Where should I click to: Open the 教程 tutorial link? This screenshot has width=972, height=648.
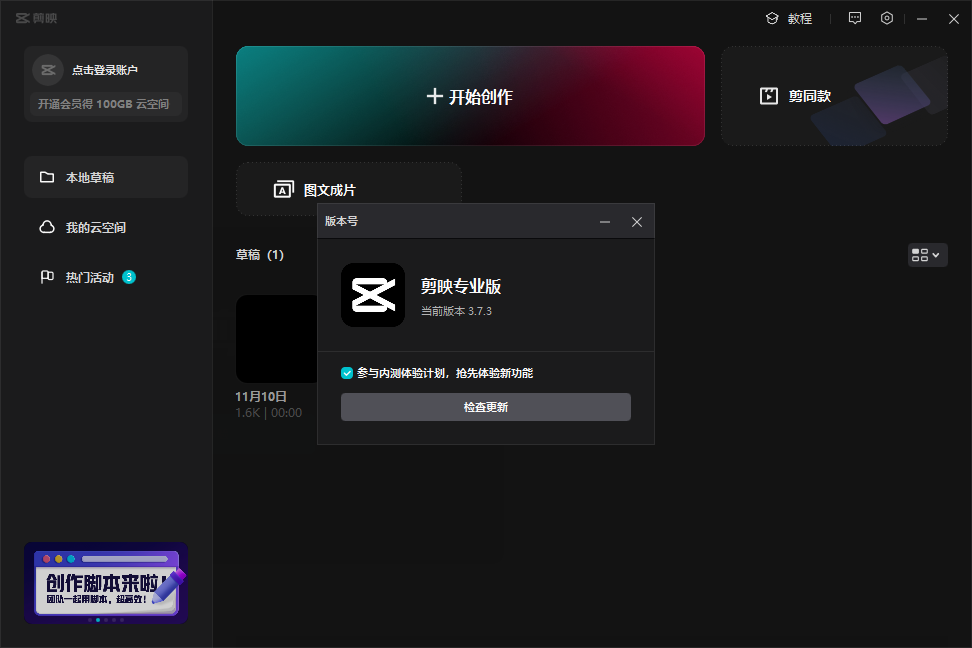coord(800,19)
